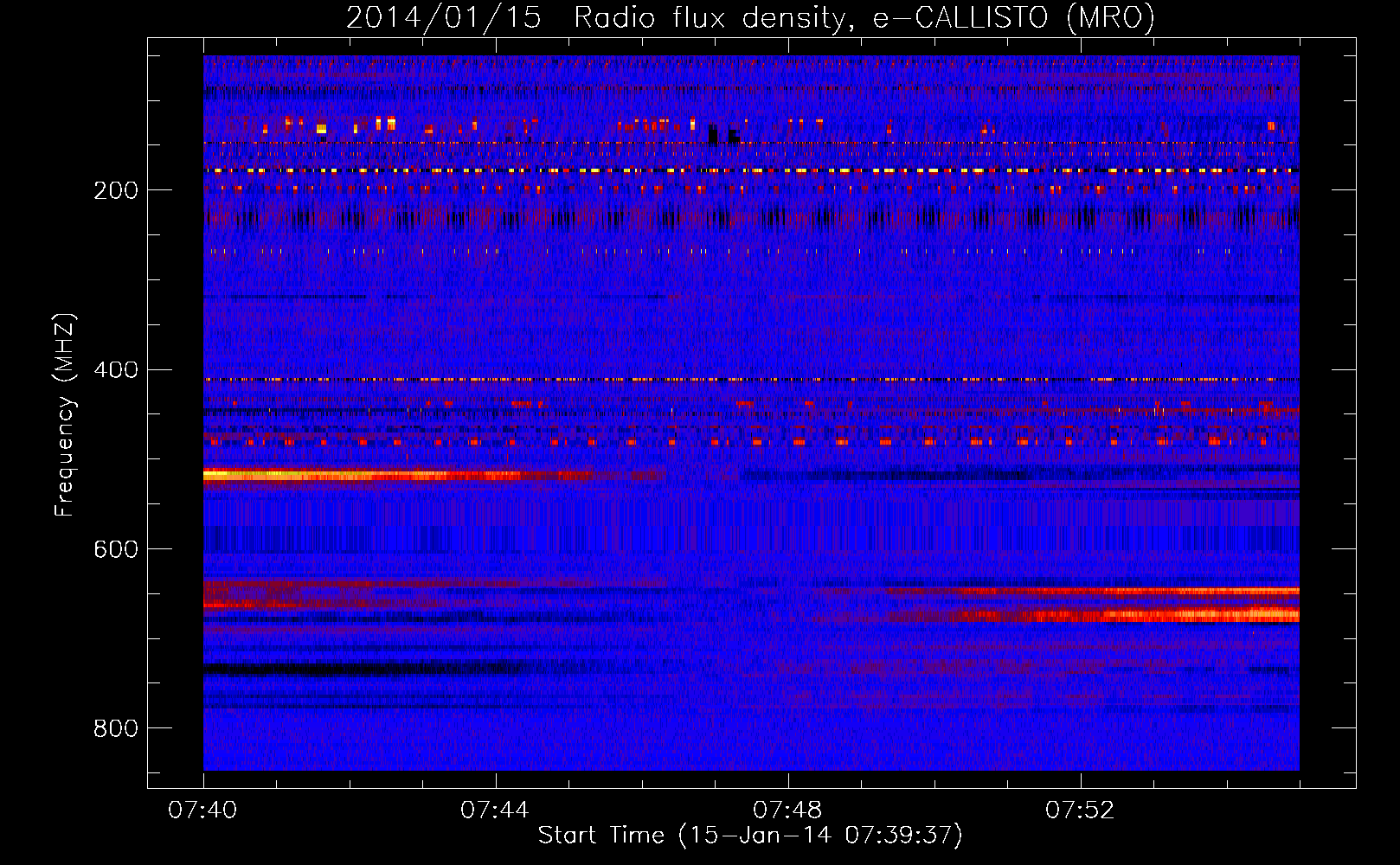Click the 'Frequency (MHZ)' axis label
1400x865 pixels.
coord(64,415)
